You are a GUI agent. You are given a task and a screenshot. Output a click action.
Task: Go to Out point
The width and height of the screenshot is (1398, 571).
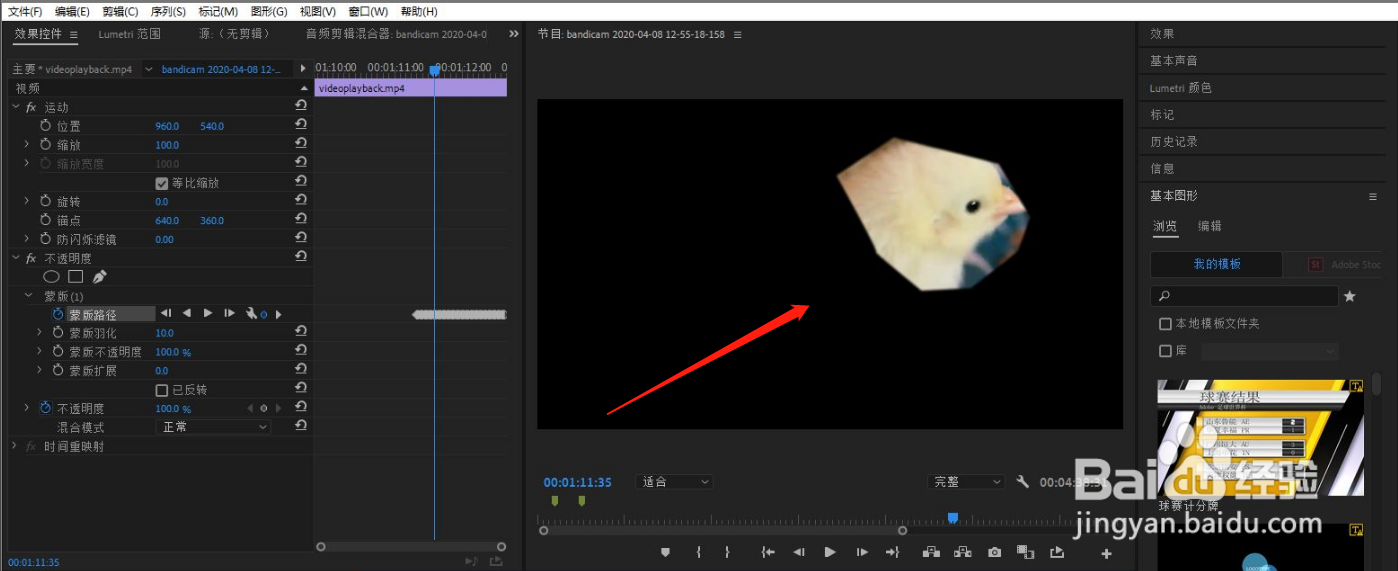click(x=893, y=552)
